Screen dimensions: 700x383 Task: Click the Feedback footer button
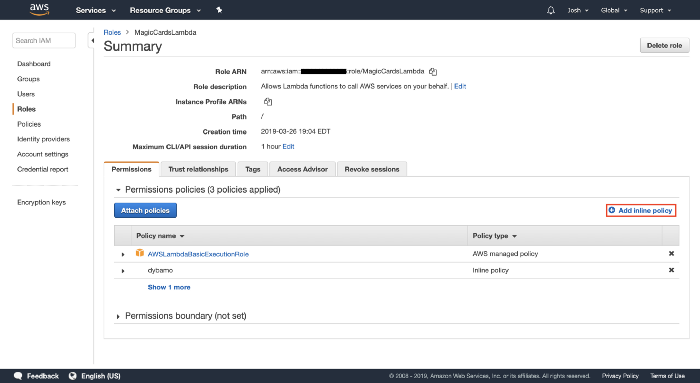coord(36,376)
